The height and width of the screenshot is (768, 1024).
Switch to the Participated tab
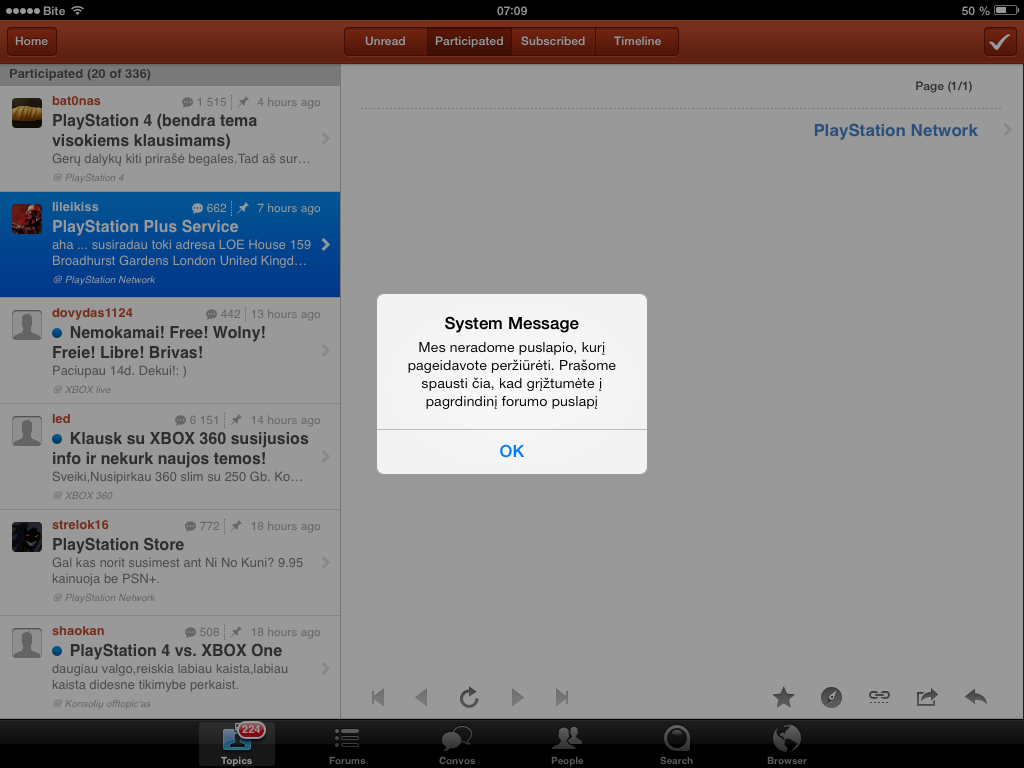coord(469,41)
